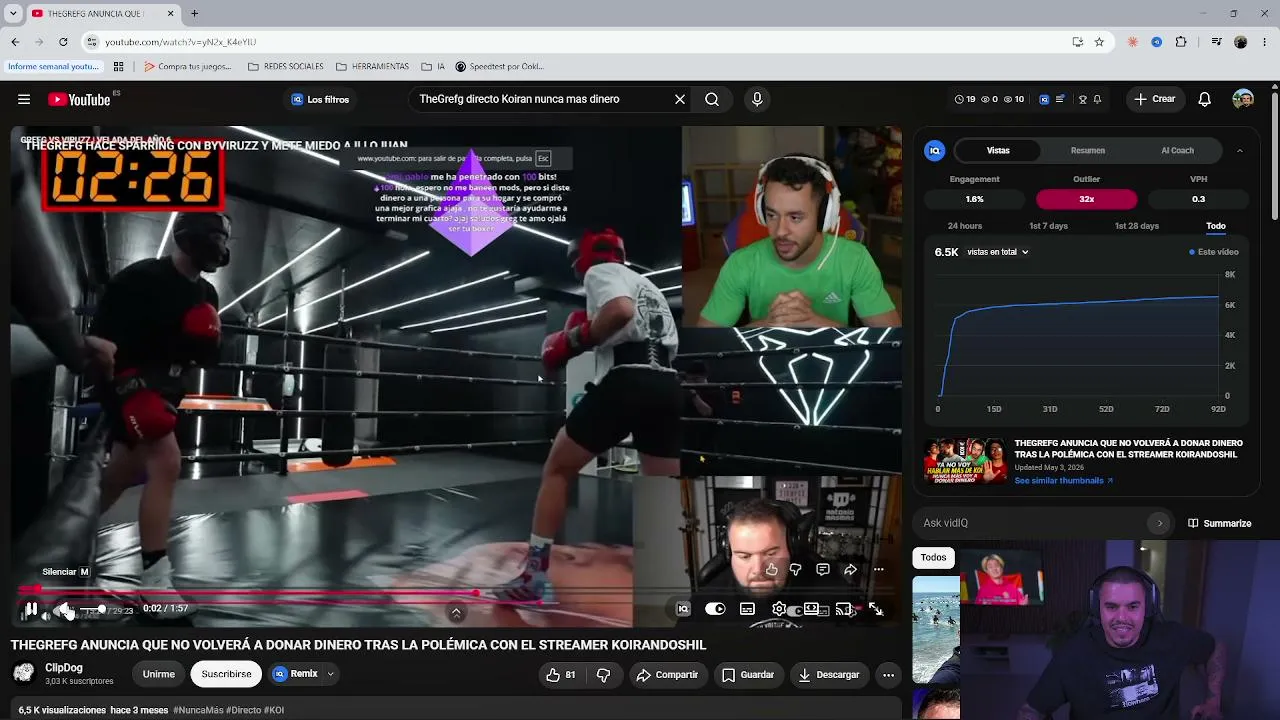
Task: Share the video from the player overlay
Action: (x=850, y=570)
